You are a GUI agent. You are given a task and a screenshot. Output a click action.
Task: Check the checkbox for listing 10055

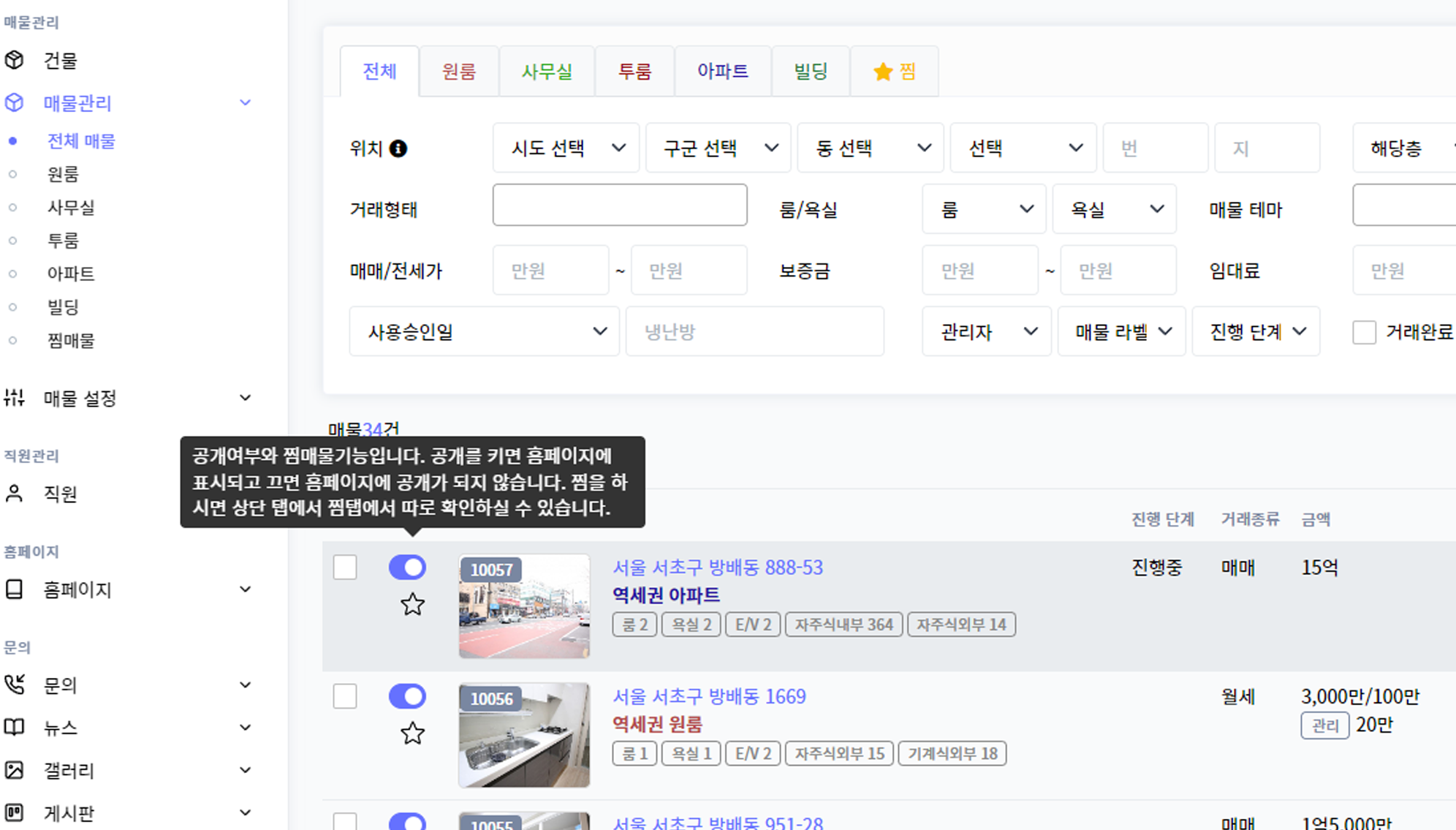(x=345, y=821)
